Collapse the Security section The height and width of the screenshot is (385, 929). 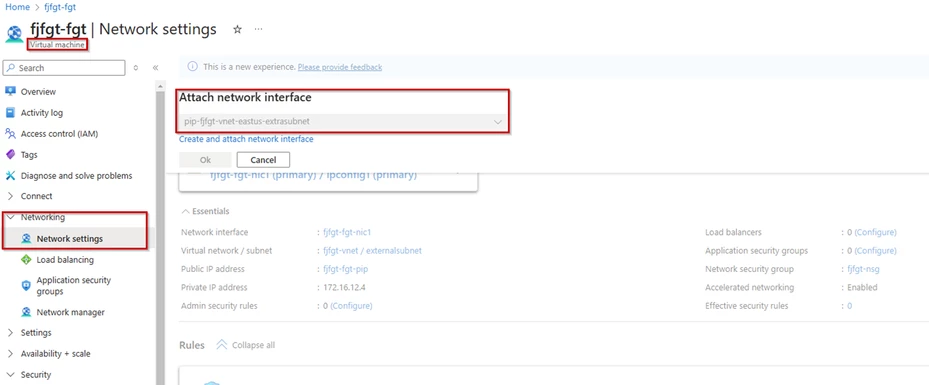point(10,374)
